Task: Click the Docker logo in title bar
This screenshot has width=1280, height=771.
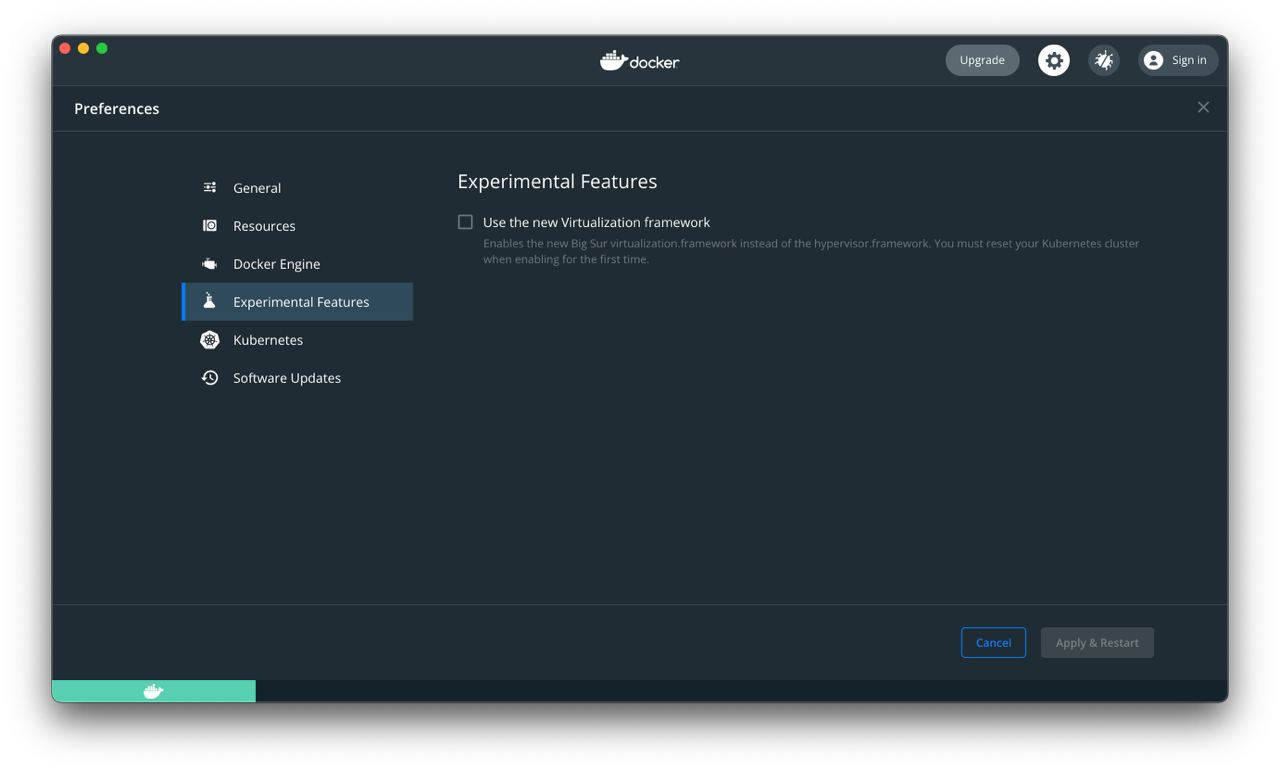Action: (x=639, y=61)
